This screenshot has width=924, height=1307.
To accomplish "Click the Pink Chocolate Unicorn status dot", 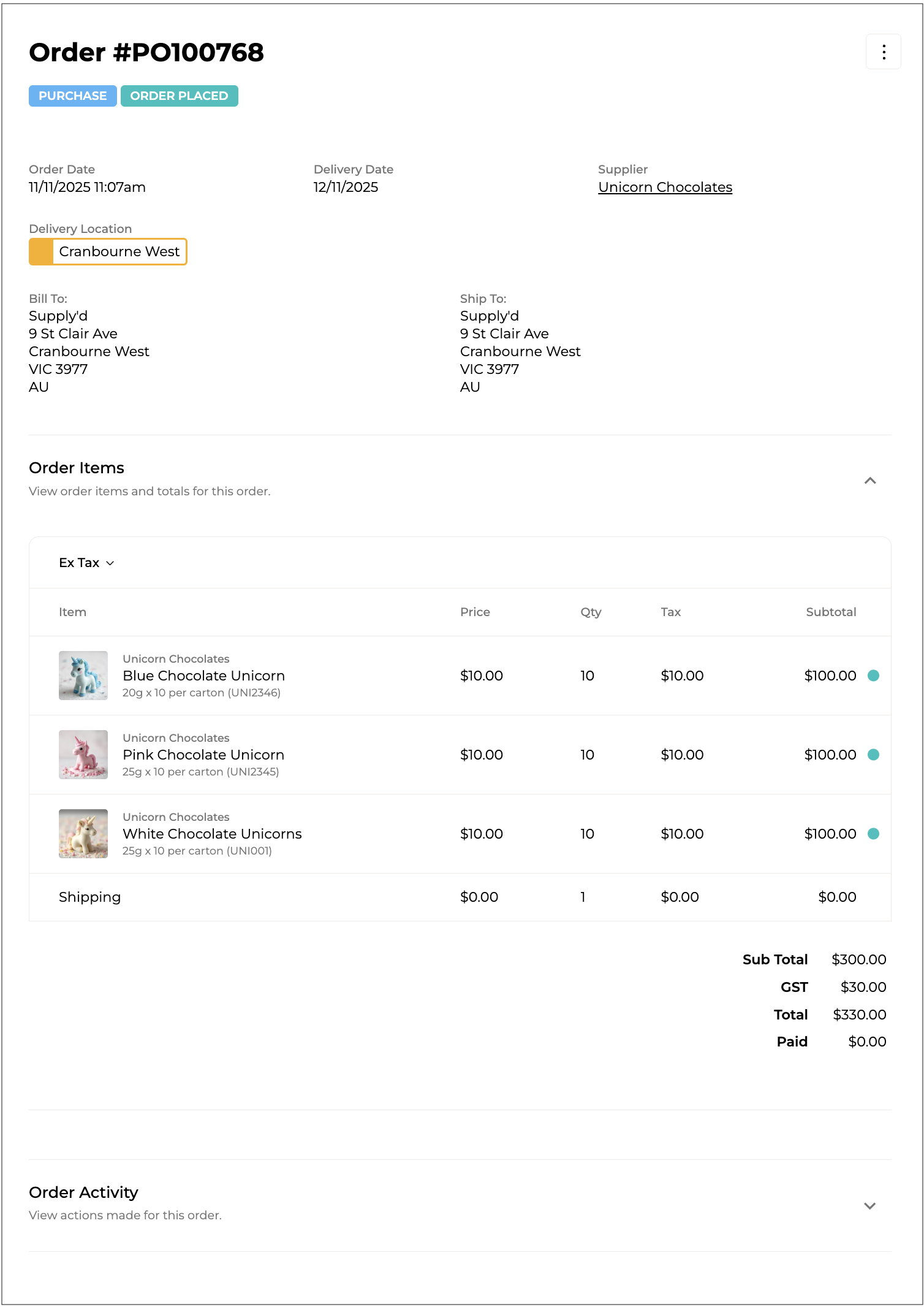I will coord(873,755).
